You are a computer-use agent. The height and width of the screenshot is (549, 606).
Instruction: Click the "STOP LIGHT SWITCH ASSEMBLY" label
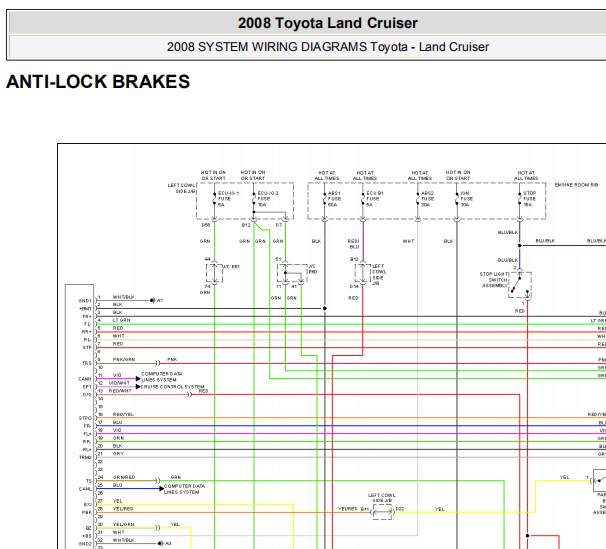[494, 280]
